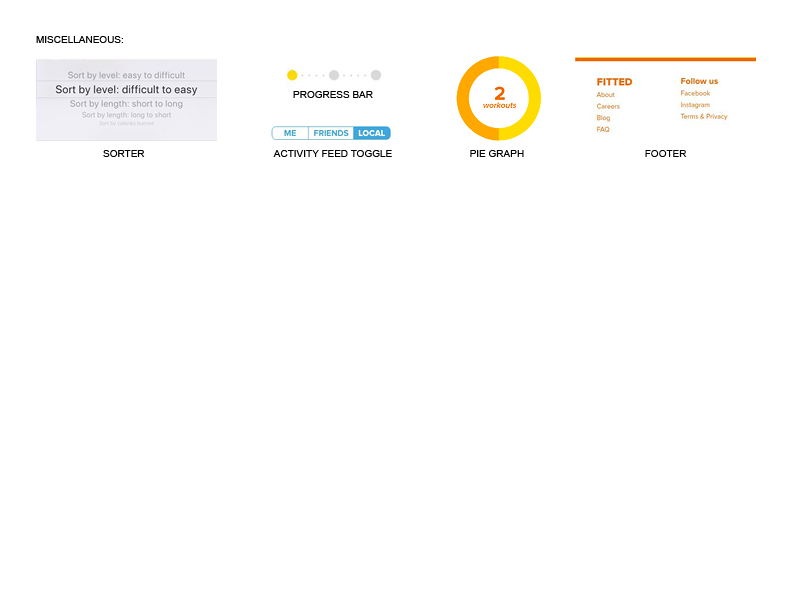Pick 'Sort by length: short to long'

(126, 104)
